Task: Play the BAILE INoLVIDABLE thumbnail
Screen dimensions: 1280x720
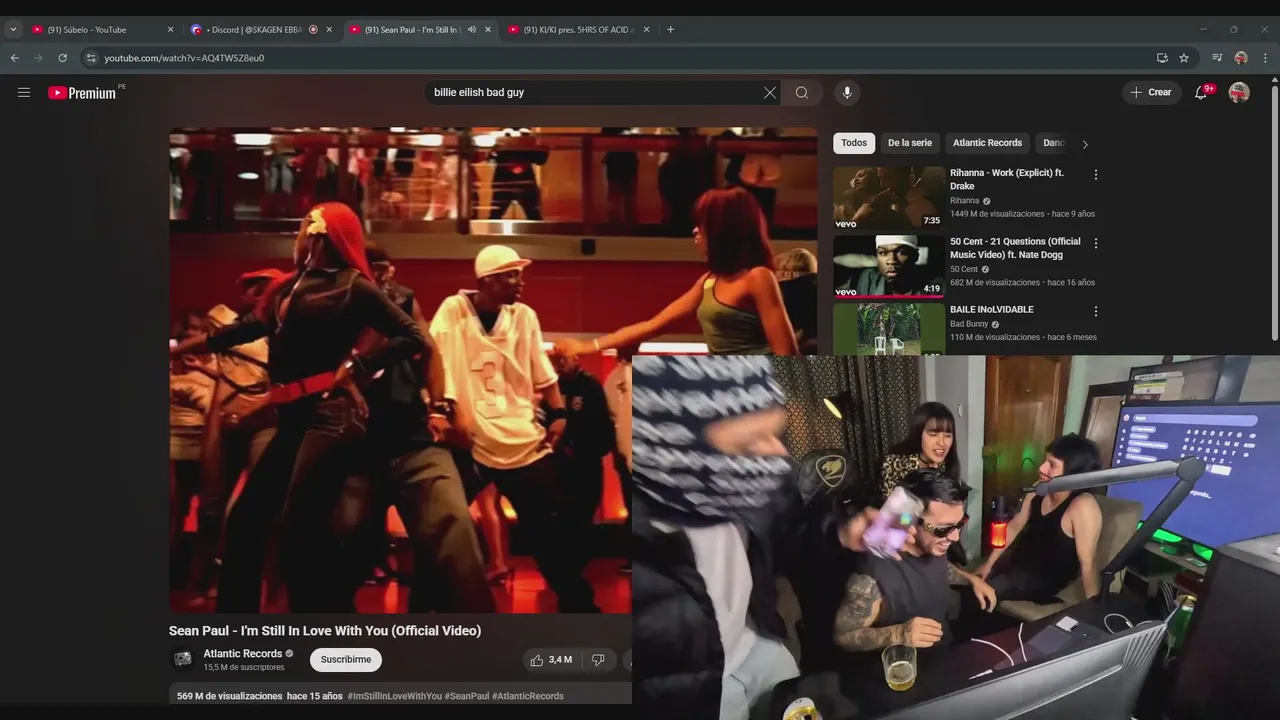Action: point(889,329)
